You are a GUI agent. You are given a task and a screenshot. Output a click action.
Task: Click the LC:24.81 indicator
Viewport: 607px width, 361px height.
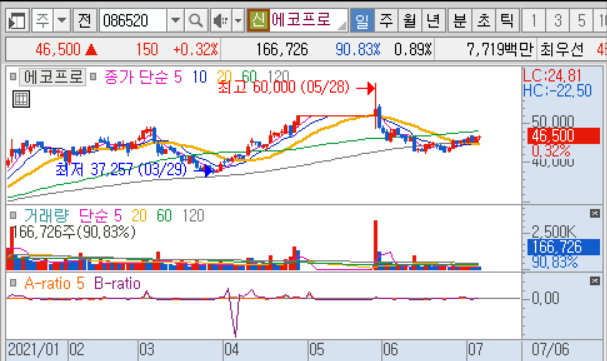tap(552, 75)
